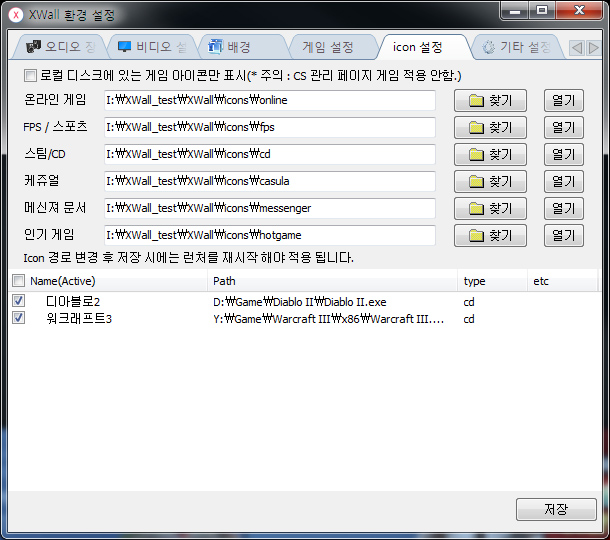Enable the local disk game icons only checkbox
610x540 pixels.
coord(30,76)
